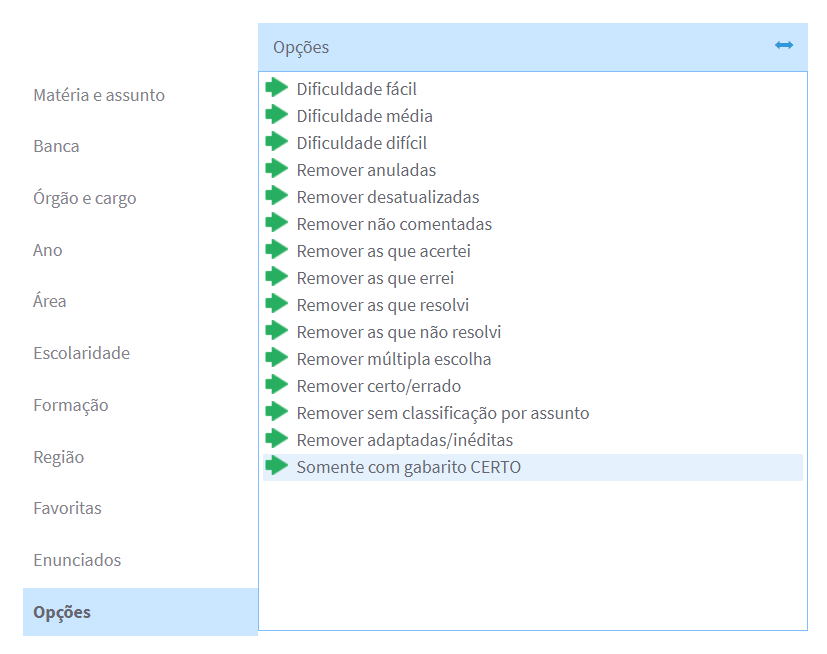
Task: Click green arrow for Remover as que errei
Action: point(277,277)
